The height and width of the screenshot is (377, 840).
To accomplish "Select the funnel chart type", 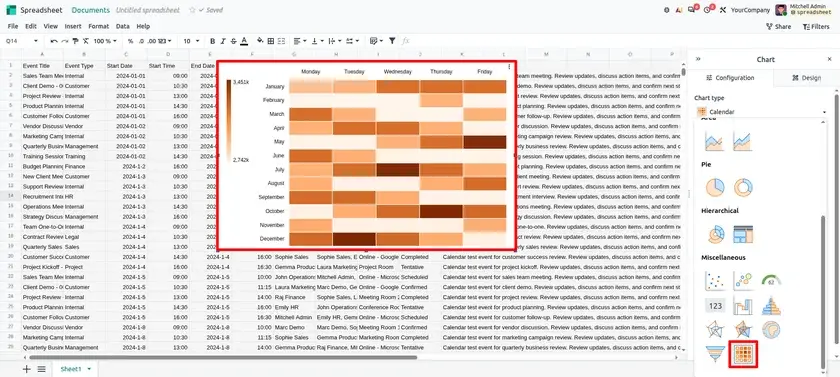I will click(x=715, y=354).
